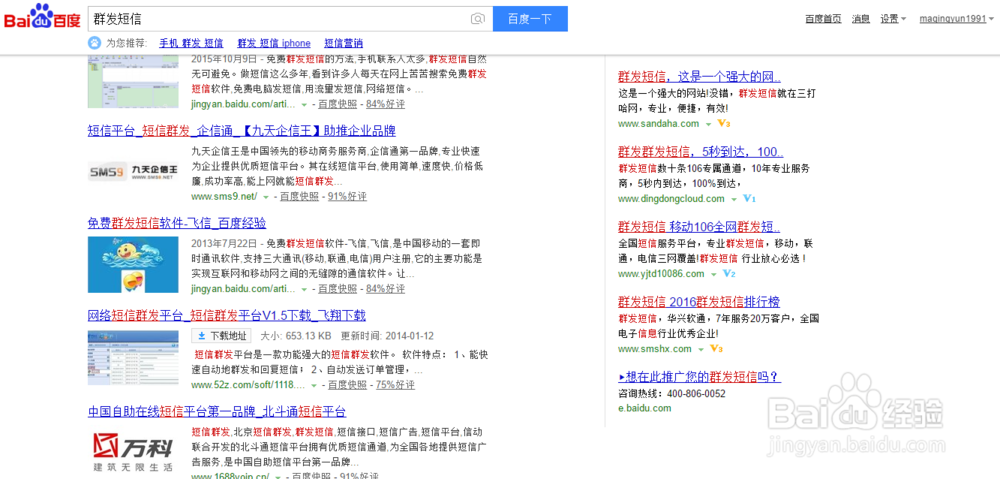Image resolution: width=1000 pixels, height=479 pixels.
Task: Click 75%好评 rating link
Action: click(x=395, y=385)
